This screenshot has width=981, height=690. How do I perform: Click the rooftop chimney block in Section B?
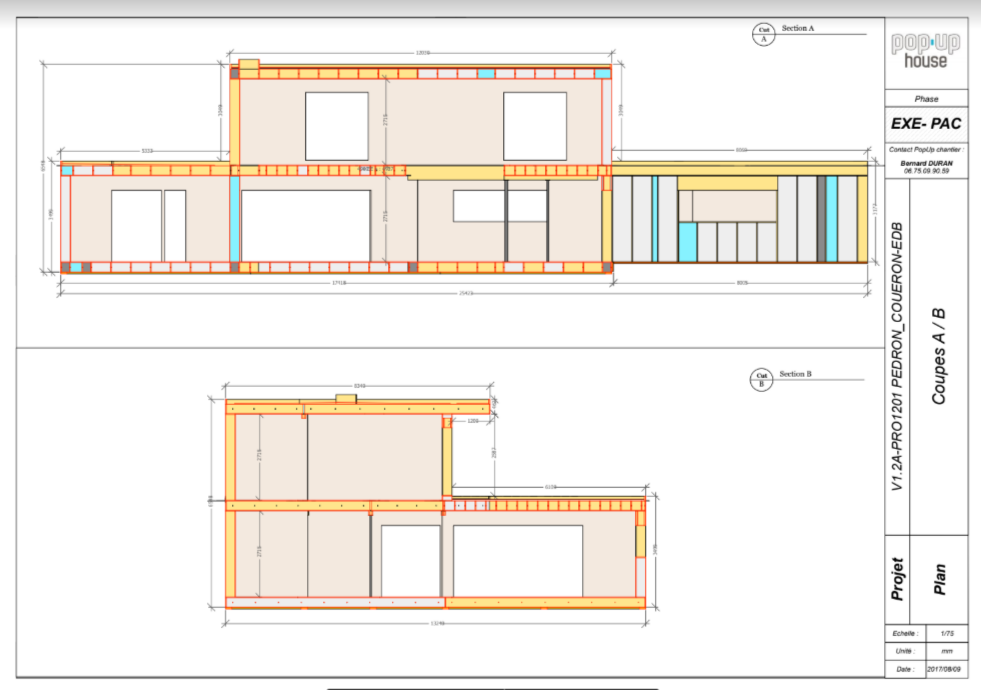pos(346,398)
